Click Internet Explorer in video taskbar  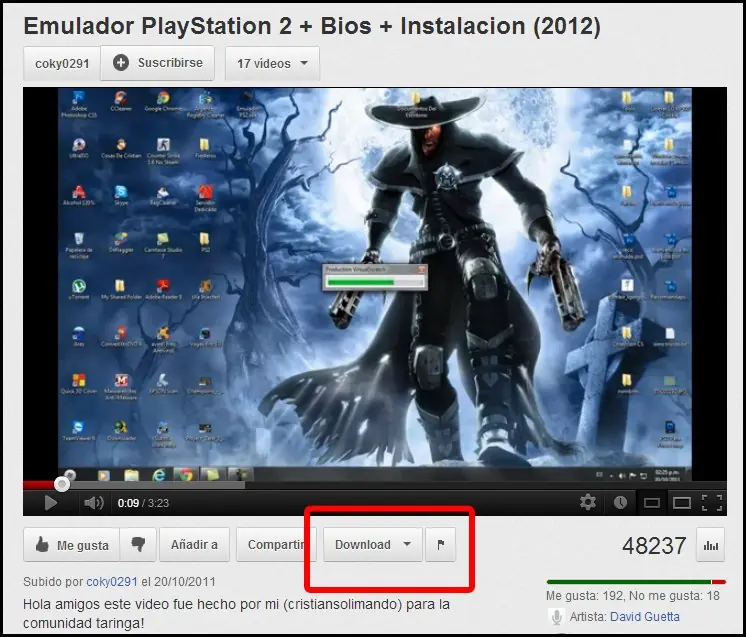coord(159,475)
